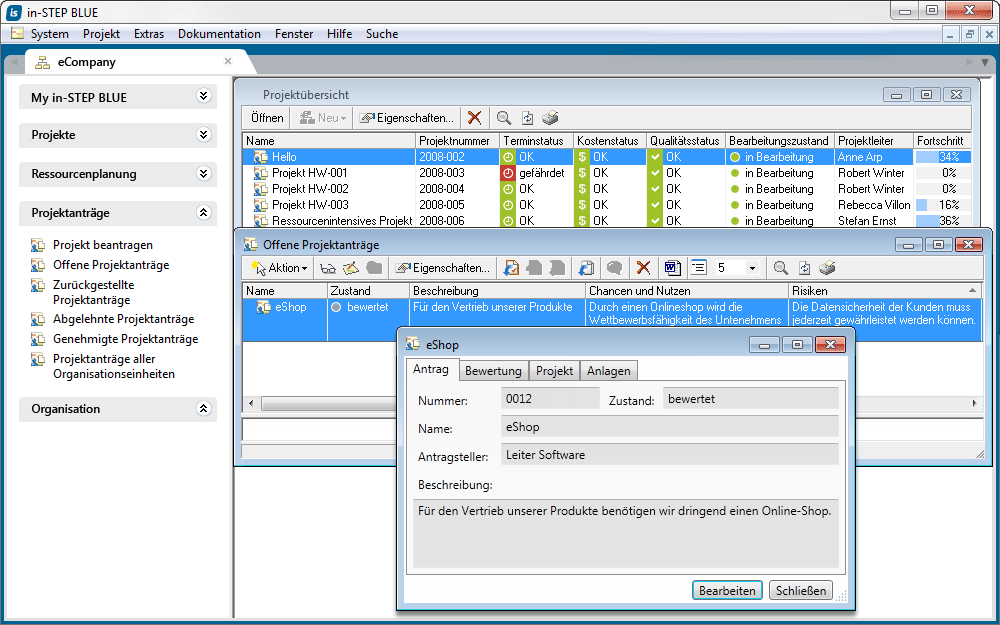Expand the My in-STEP BLUE section
The image size is (1000, 625).
[x=204, y=97]
